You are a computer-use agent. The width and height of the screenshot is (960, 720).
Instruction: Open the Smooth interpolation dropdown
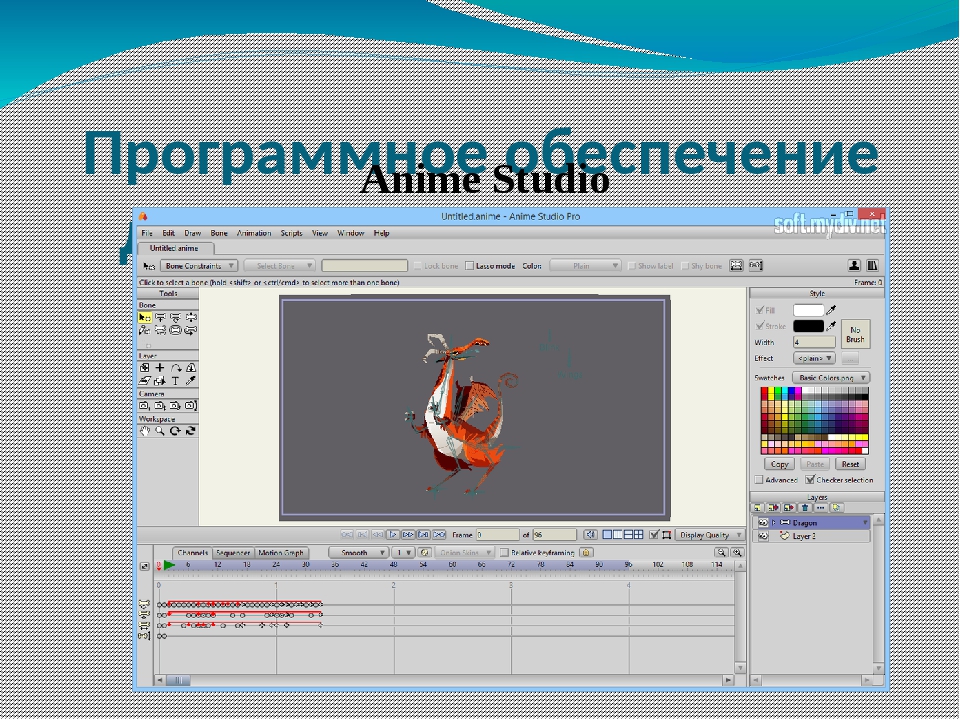click(x=358, y=552)
